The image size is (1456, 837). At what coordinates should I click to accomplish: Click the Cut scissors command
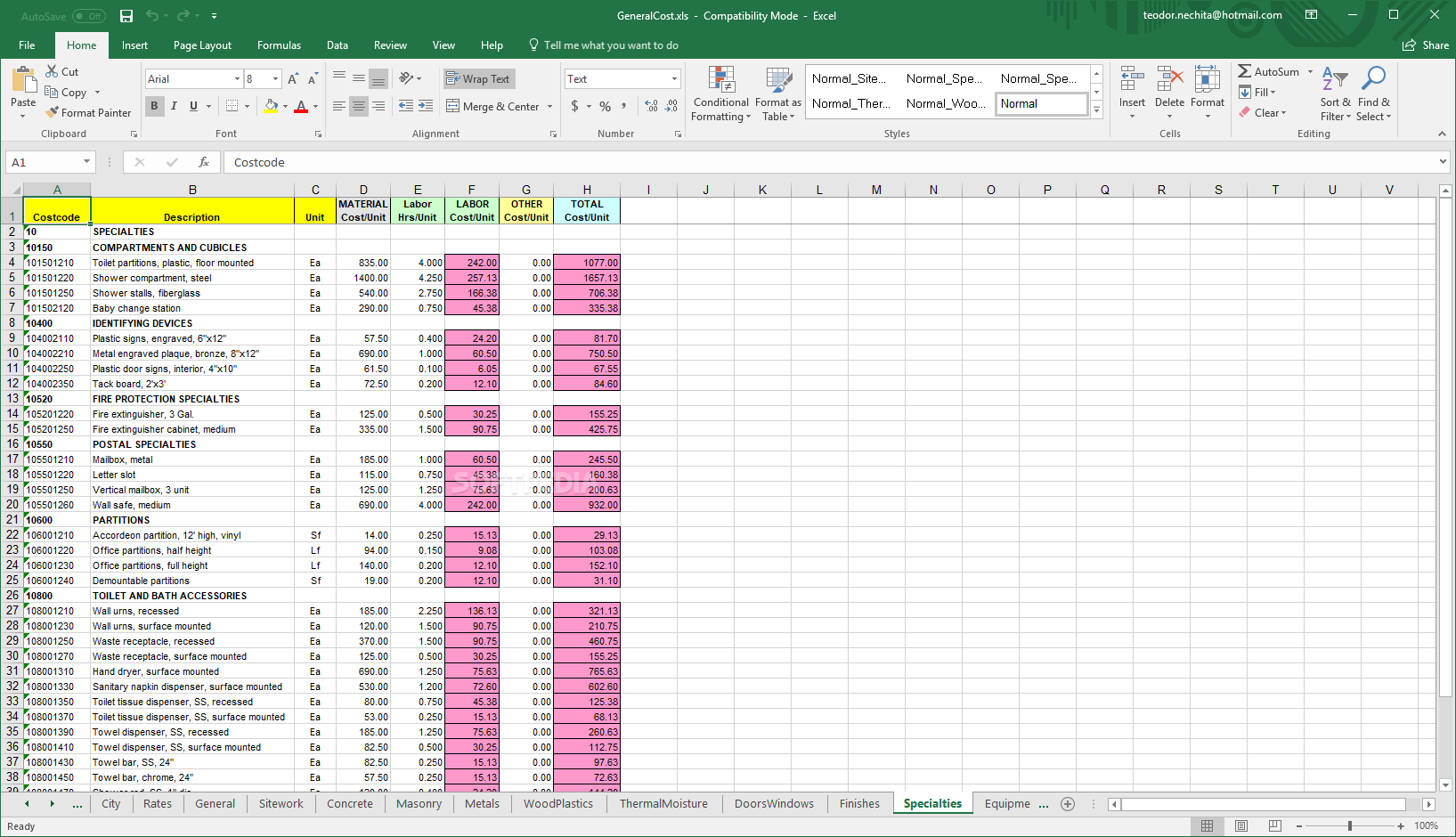tap(62, 72)
